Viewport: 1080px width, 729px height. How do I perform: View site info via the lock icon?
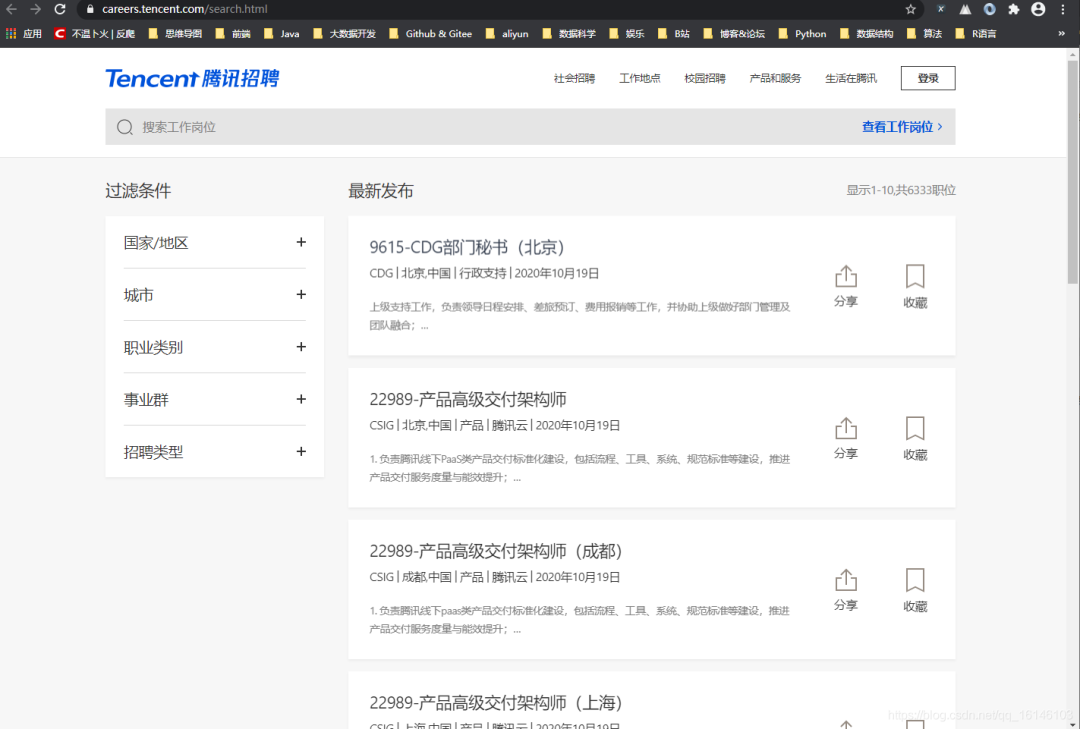point(90,9)
